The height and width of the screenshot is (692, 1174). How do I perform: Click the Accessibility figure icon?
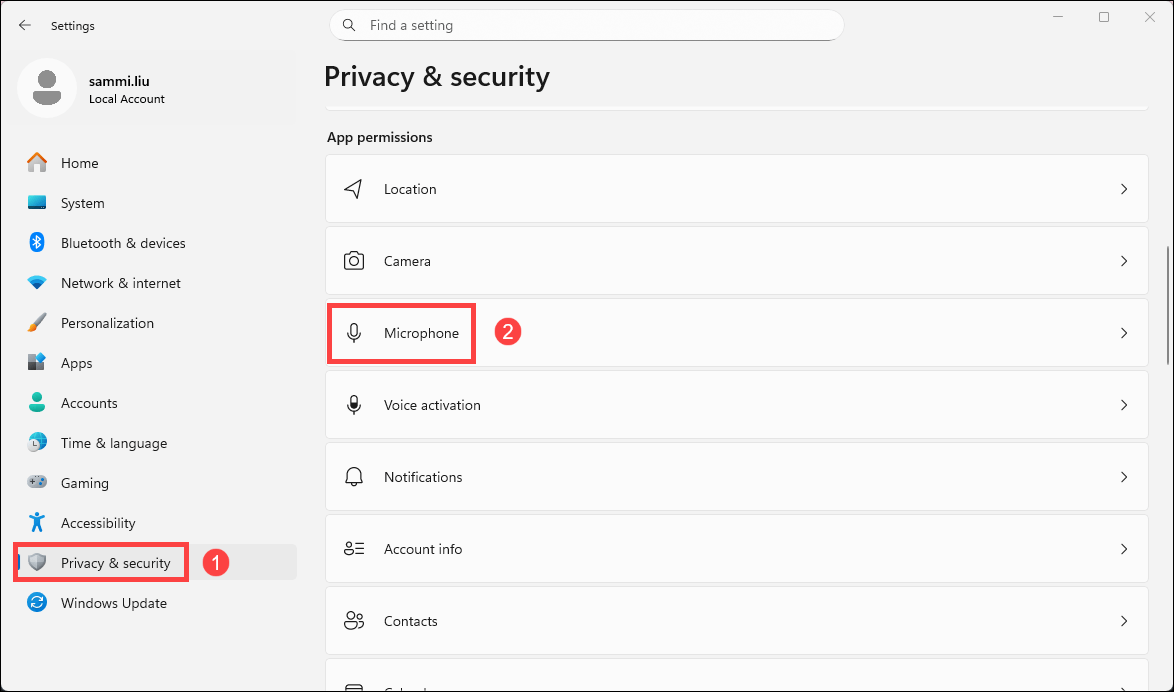[37, 523]
